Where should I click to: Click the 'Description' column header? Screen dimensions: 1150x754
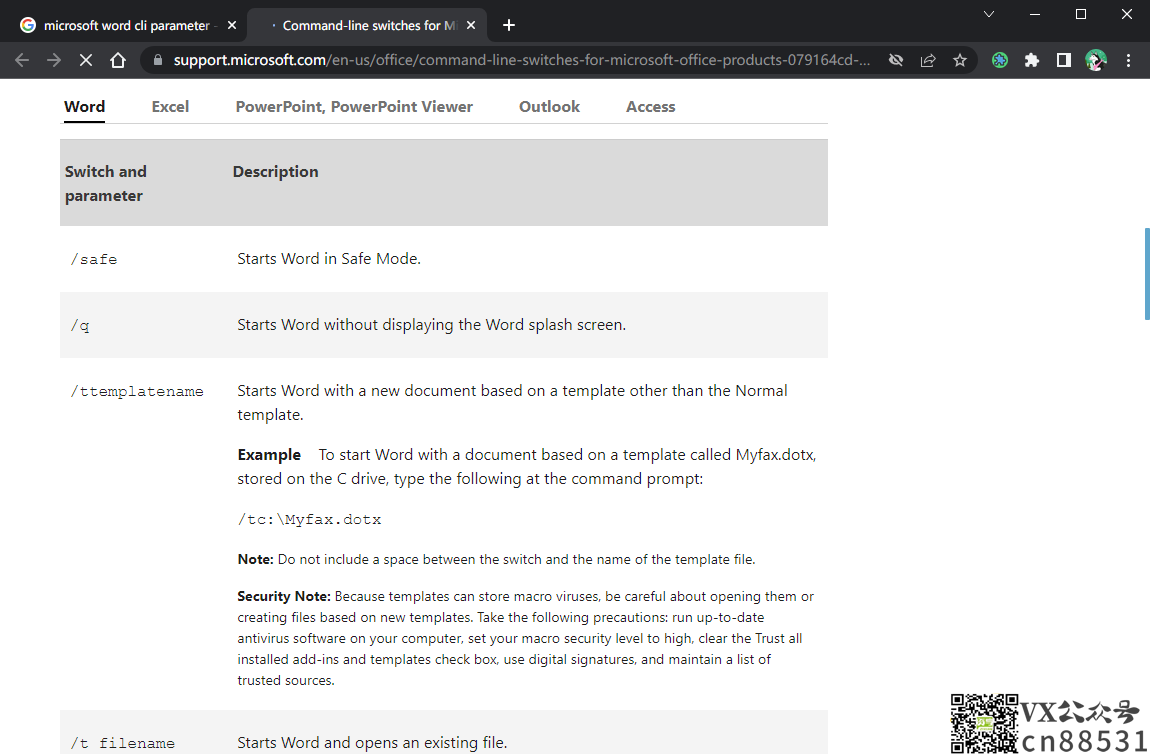[x=276, y=172]
